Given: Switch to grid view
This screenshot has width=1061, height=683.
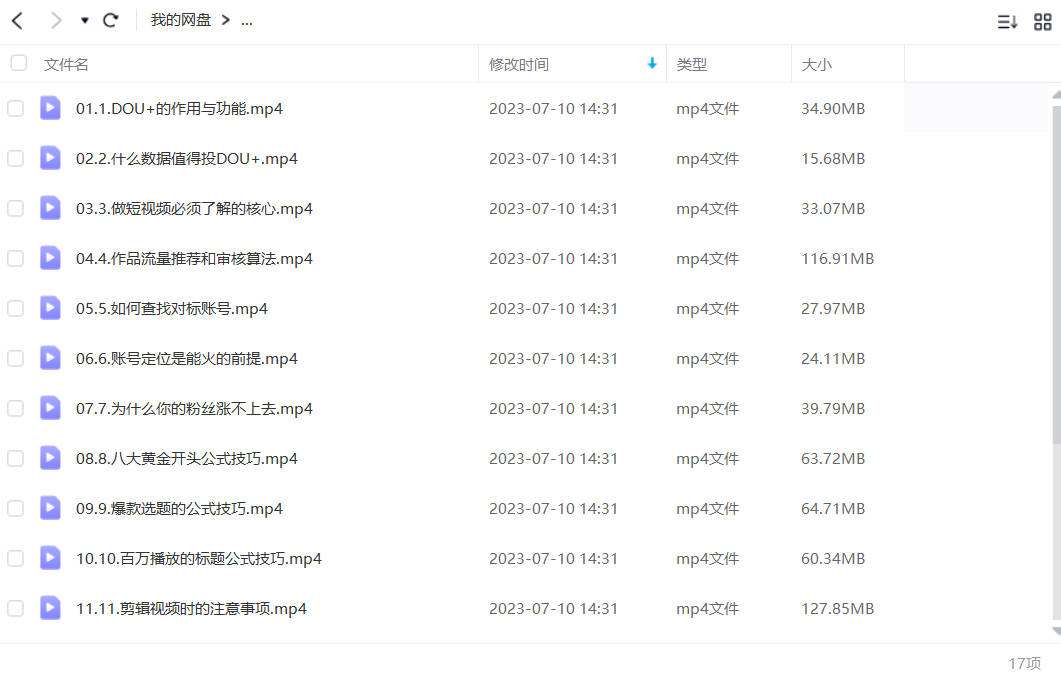Looking at the screenshot, I should click(x=1043, y=22).
